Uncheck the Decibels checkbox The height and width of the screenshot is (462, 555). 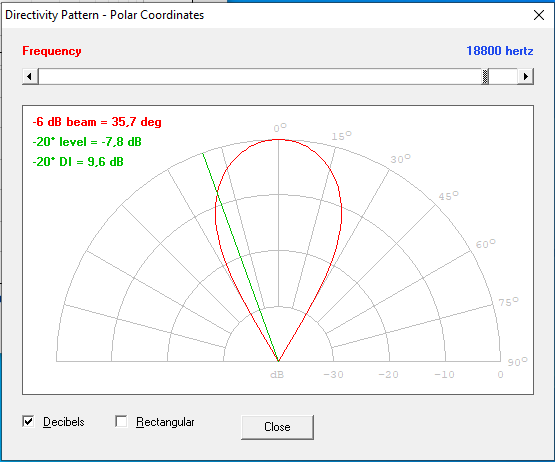coord(28,422)
